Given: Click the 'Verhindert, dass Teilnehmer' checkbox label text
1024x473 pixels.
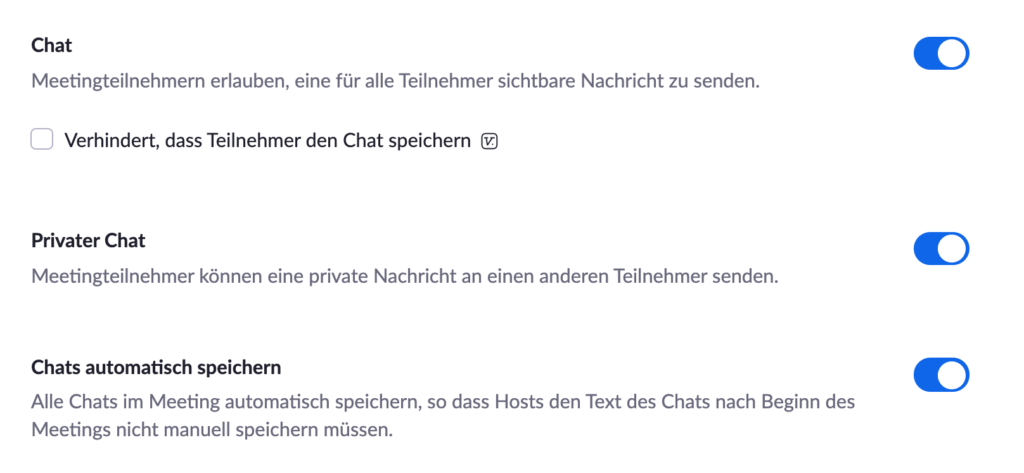Looking at the screenshot, I should [267, 140].
